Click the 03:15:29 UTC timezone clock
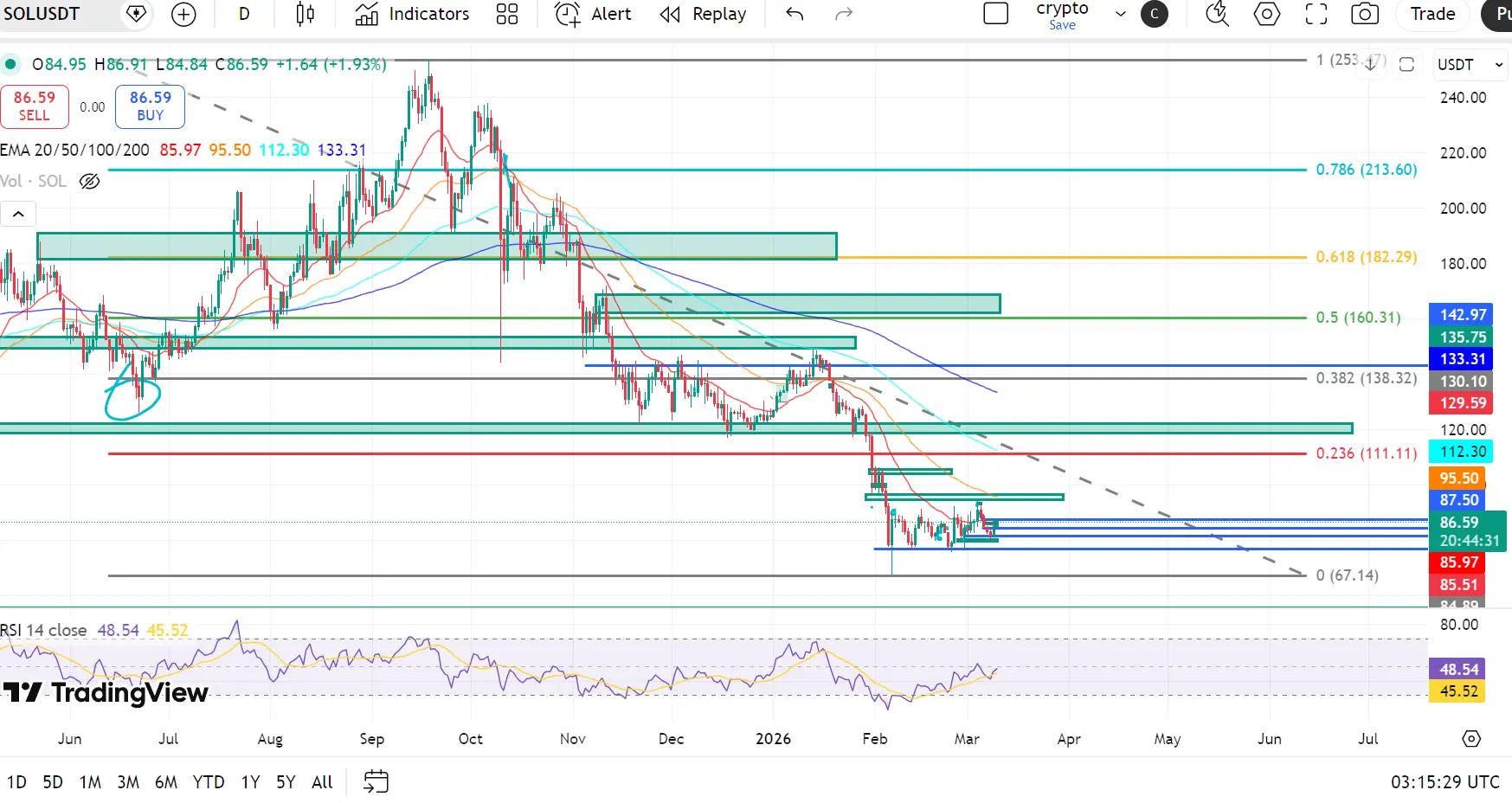Screen dimensions: 1512x803 (1444, 782)
